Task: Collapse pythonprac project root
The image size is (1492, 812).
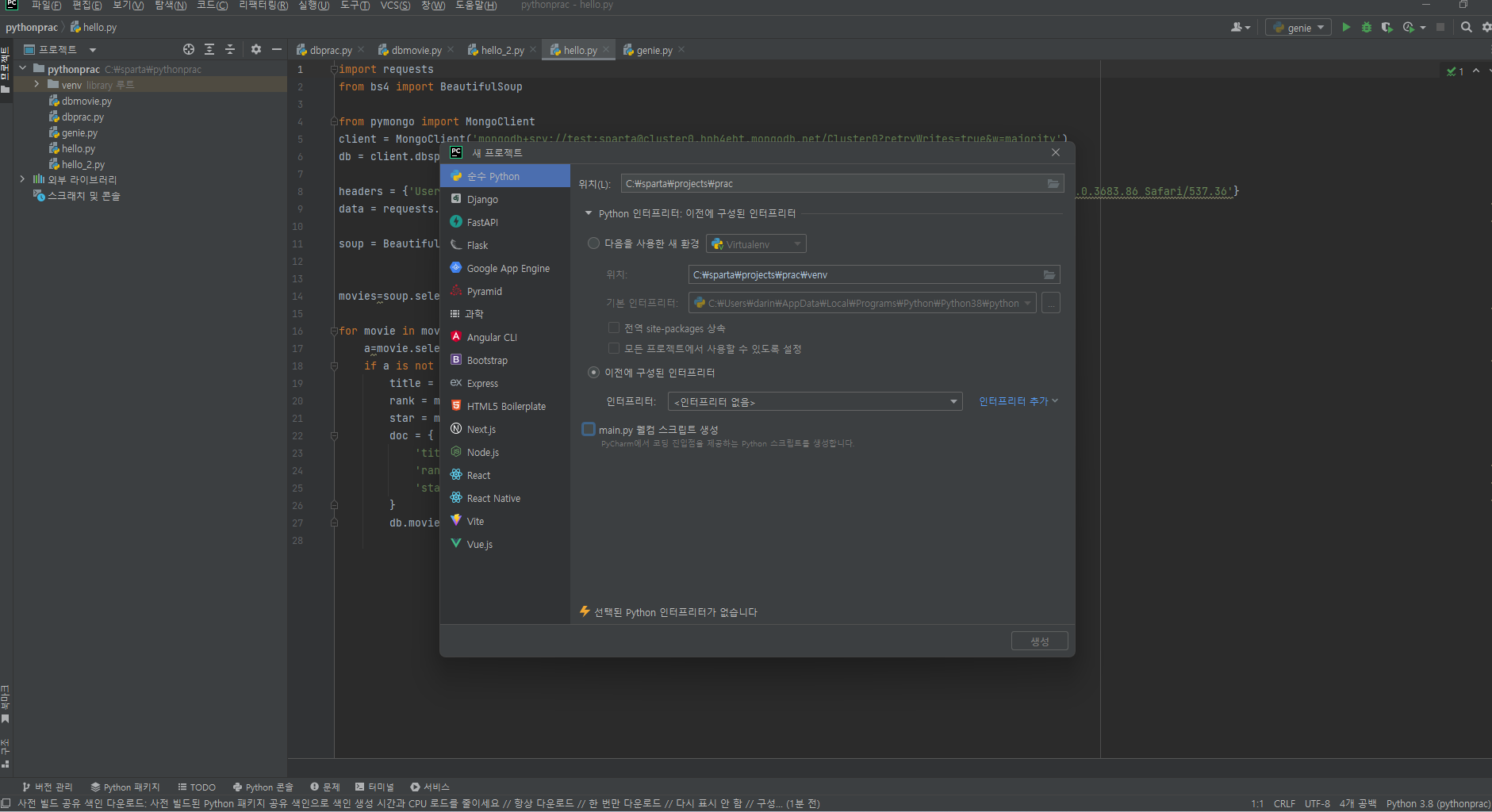Action: coord(23,68)
